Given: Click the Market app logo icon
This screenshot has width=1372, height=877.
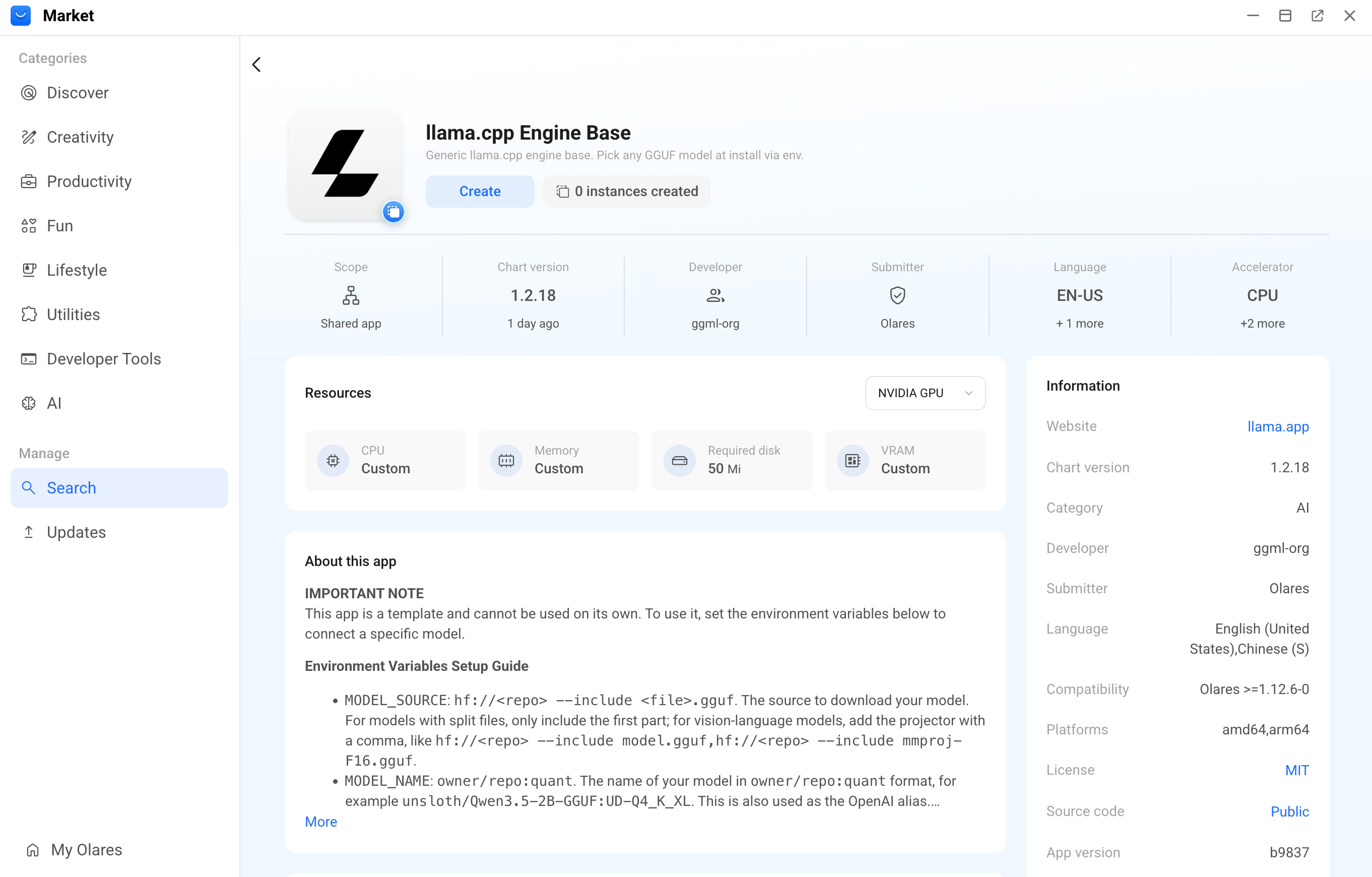Looking at the screenshot, I should (21, 16).
